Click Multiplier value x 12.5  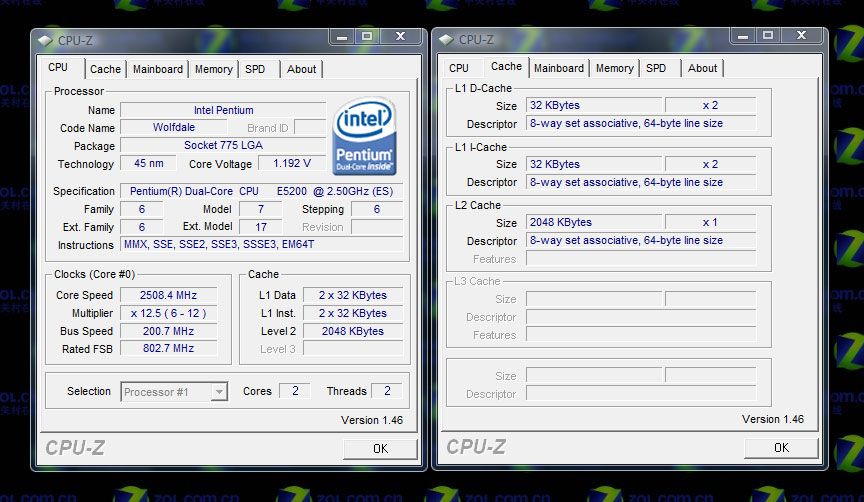point(169,314)
